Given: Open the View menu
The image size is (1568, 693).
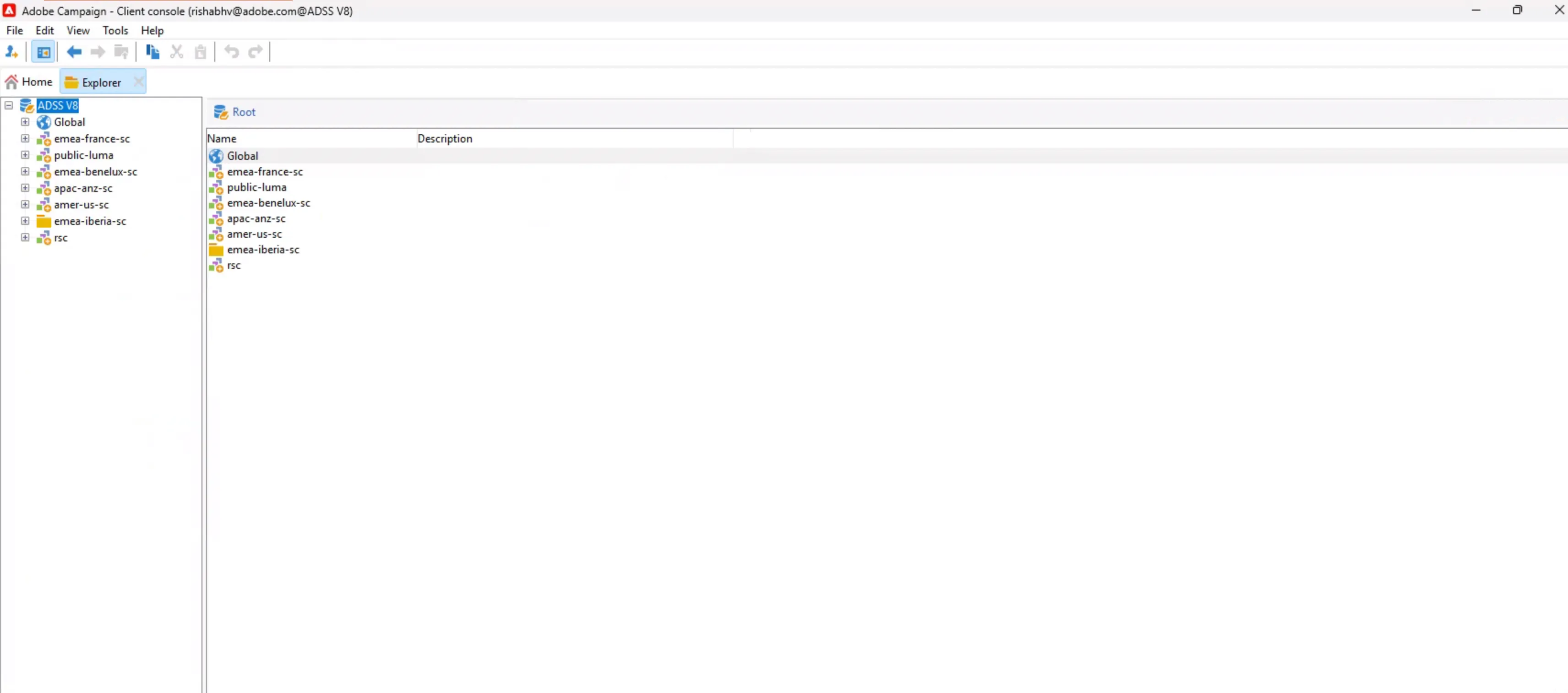Looking at the screenshot, I should [78, 30].
